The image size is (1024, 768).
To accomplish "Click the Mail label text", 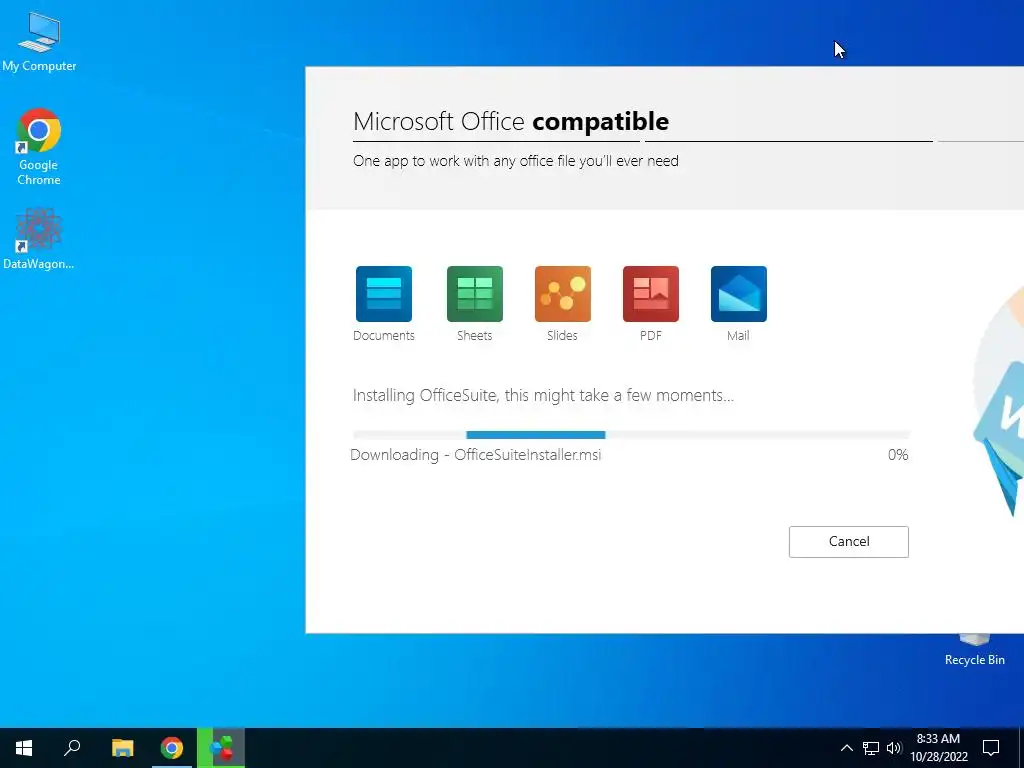I will [x=738, y=336].
